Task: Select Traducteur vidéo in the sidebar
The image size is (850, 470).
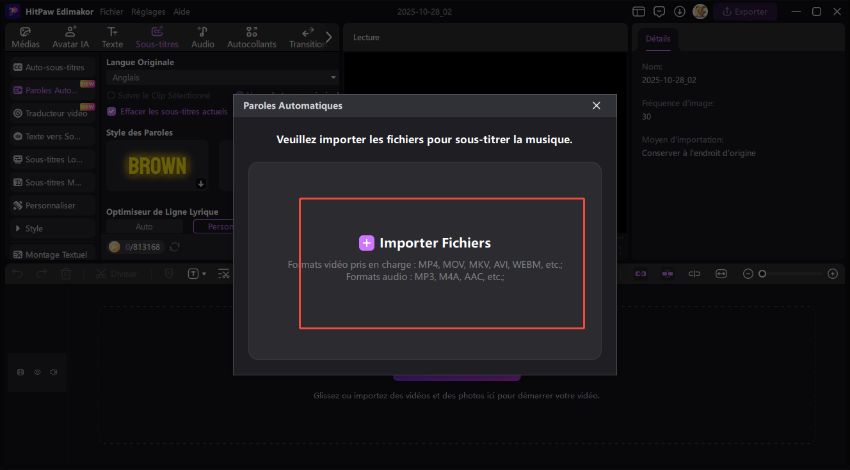Action: 50,113
